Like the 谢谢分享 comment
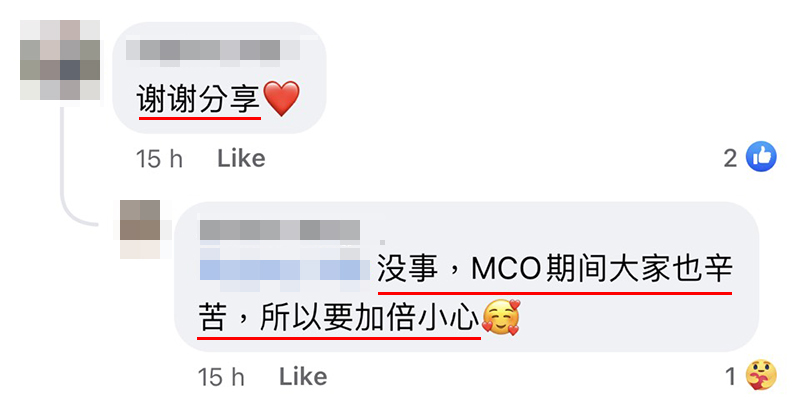The width and height of the screenshot is (800, 404). (241, 159)
